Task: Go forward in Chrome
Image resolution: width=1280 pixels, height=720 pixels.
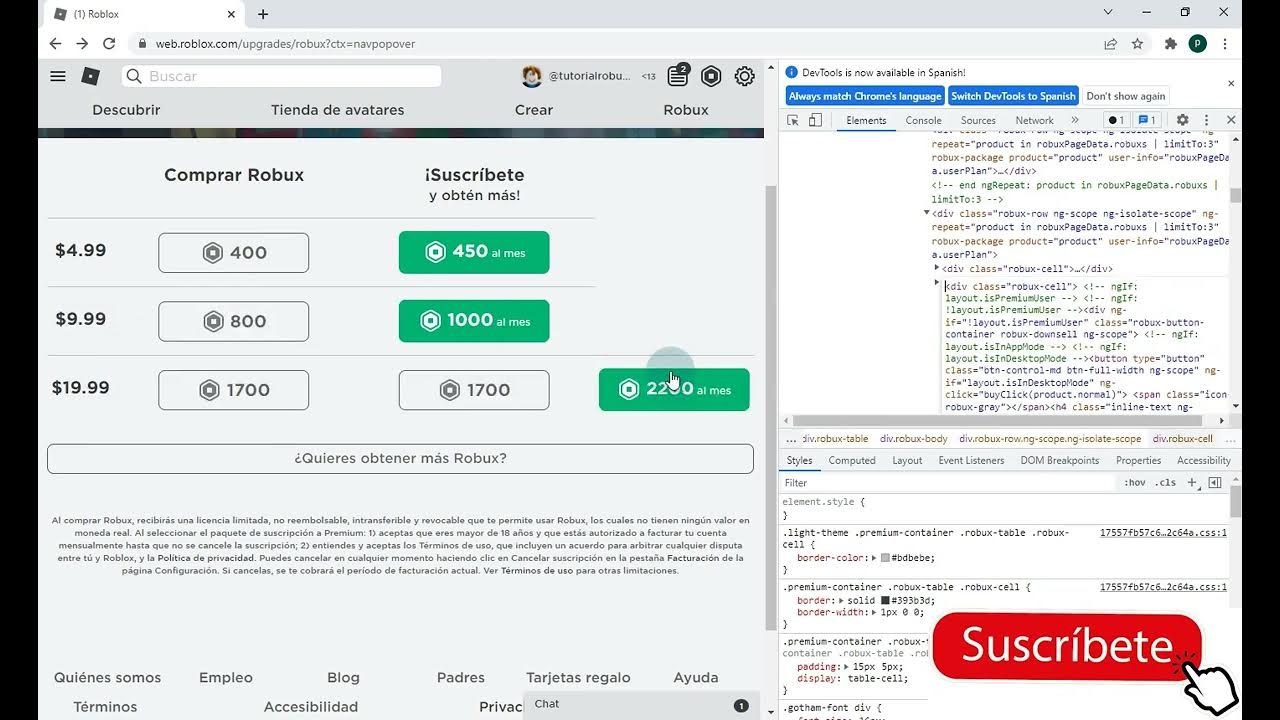Action: click(x=82, y=44)
